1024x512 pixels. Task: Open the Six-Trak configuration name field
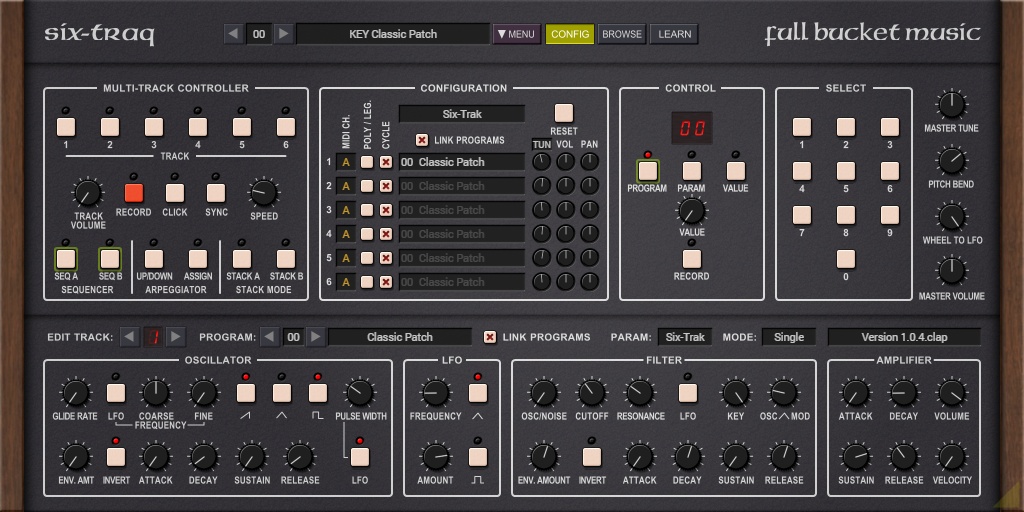(462, 114)
